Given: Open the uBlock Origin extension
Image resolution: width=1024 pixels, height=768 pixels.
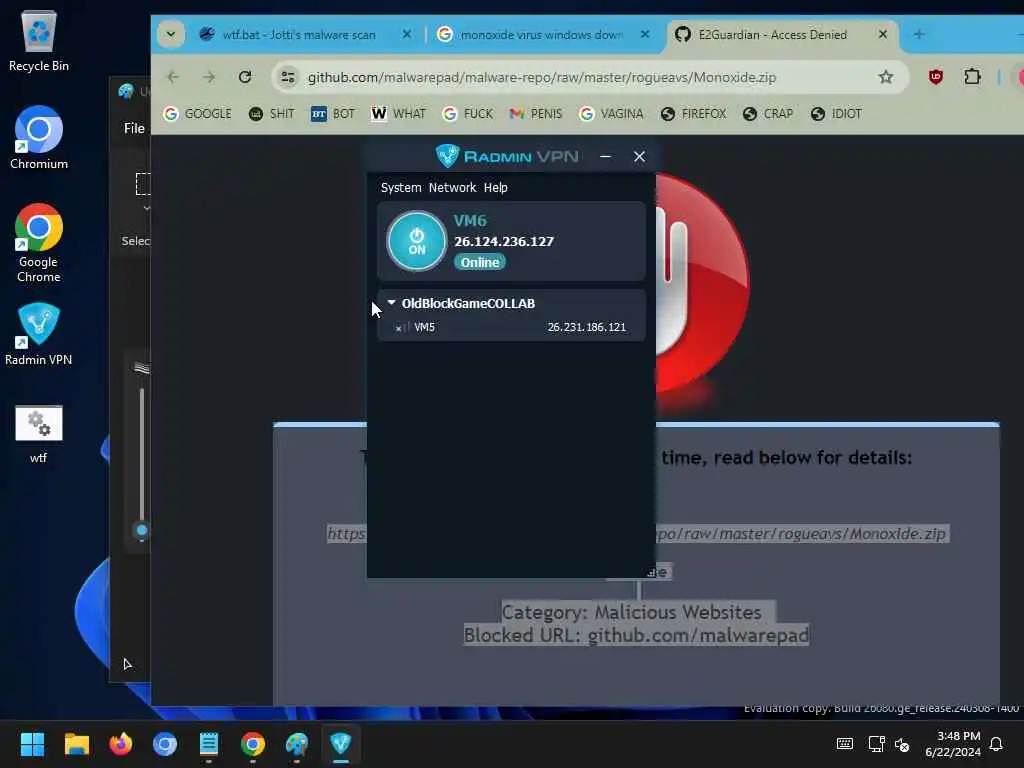Looking at the screenshot, I should (935, 77).
